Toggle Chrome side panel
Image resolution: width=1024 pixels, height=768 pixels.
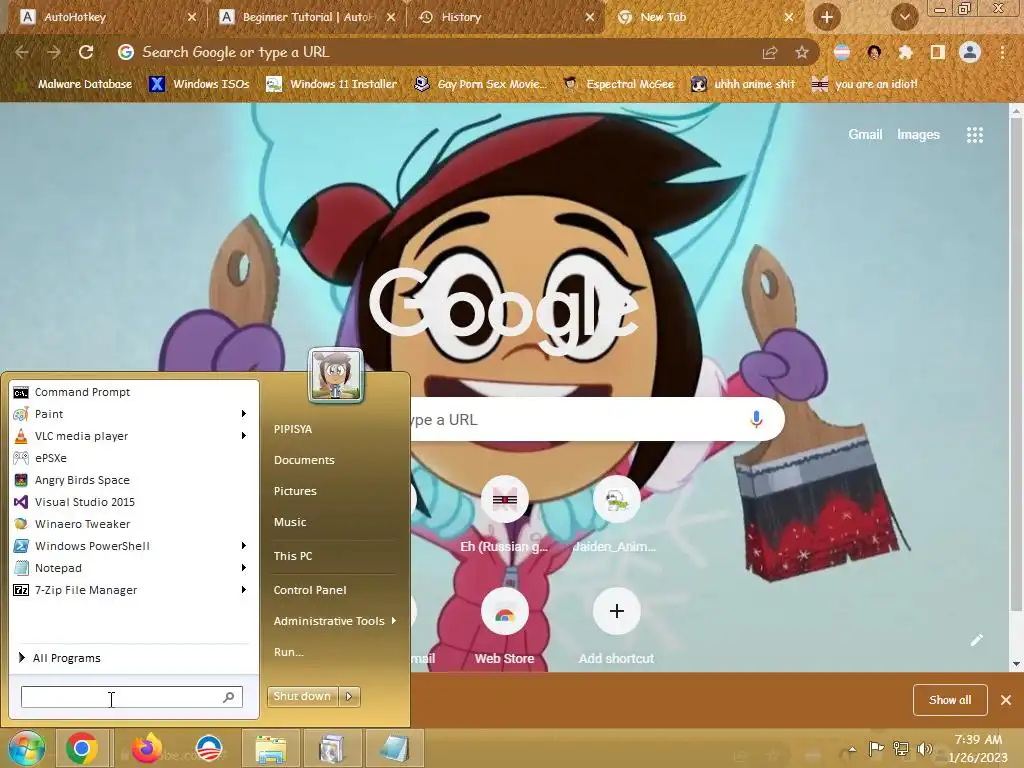938,52
